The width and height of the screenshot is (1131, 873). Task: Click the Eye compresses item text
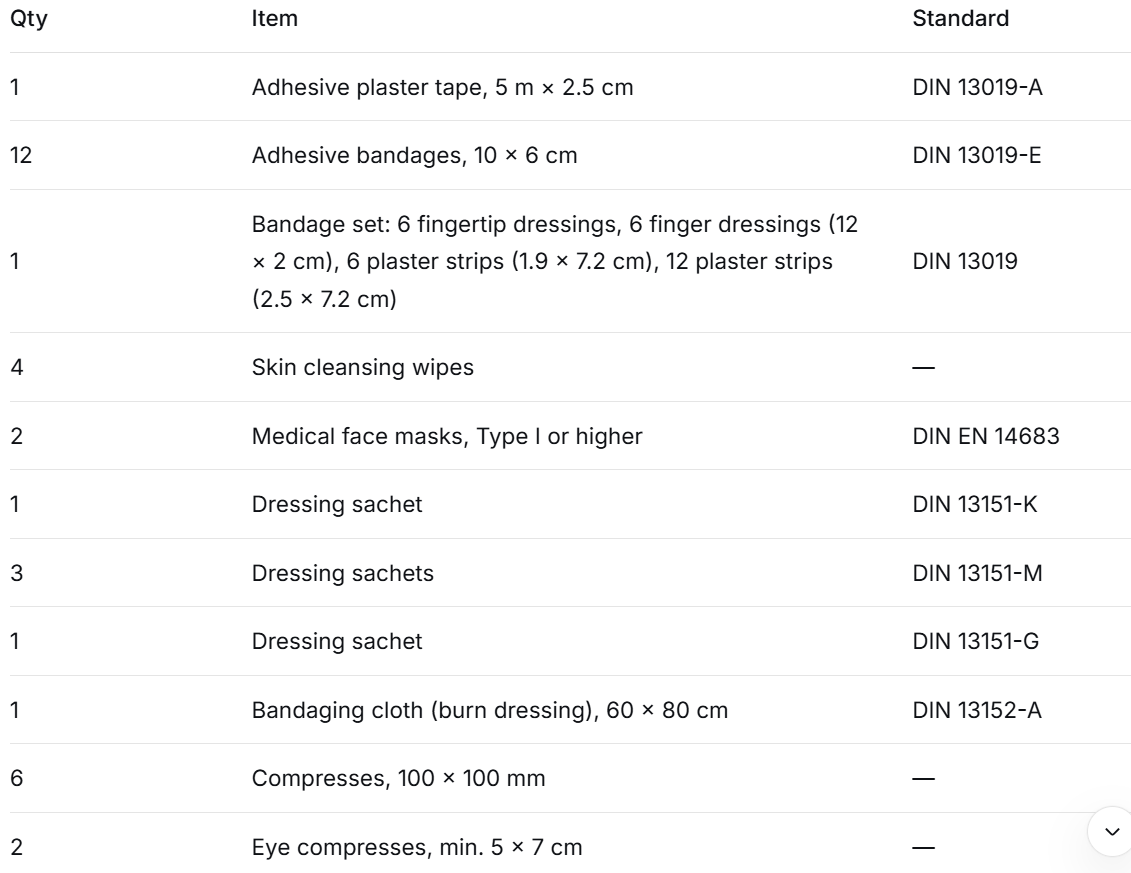417,847
